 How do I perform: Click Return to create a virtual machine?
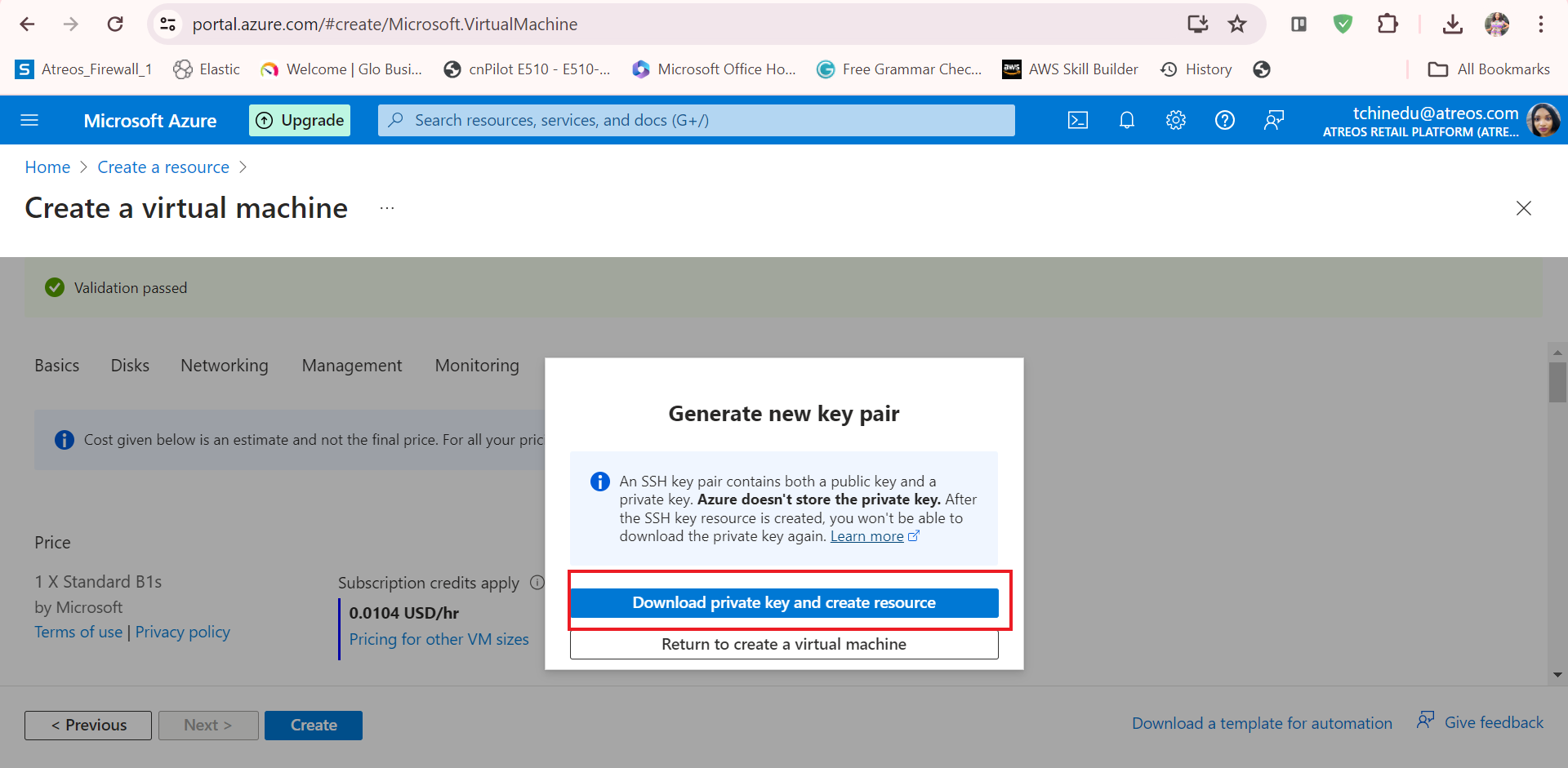tap(784, 645)
